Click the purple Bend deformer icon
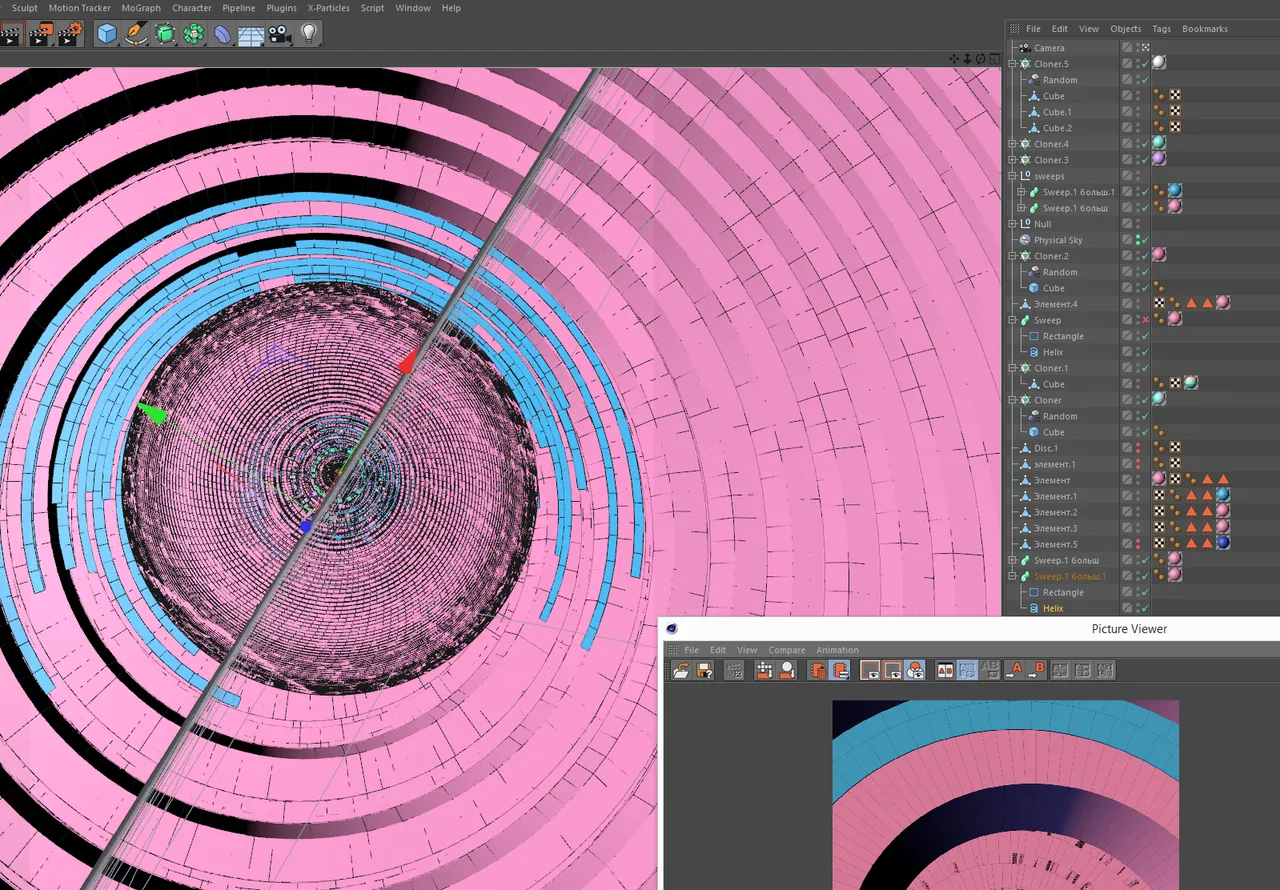The width and height of the screenshot is (1280, 890). (x=223, y=35)
